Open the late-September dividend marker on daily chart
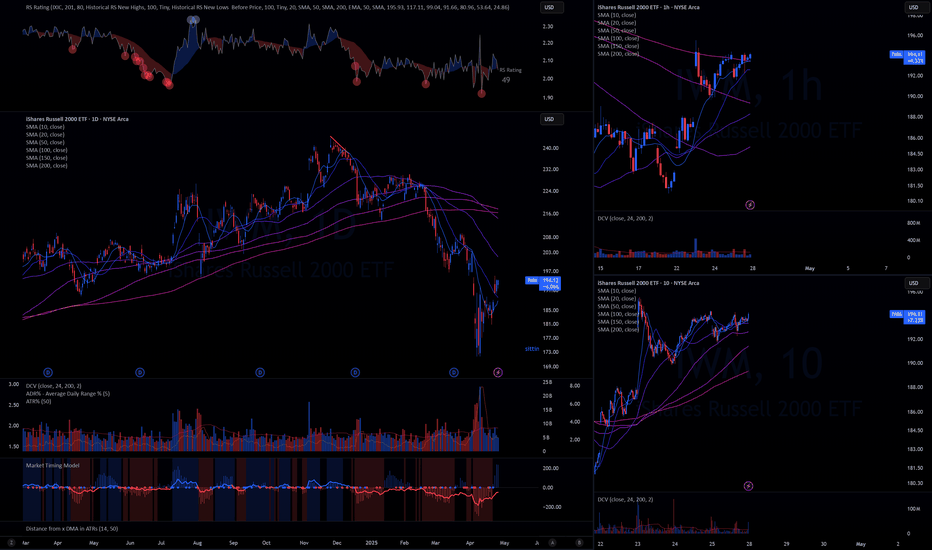Viewport: 932px width, 550px height. coord(260,372)
